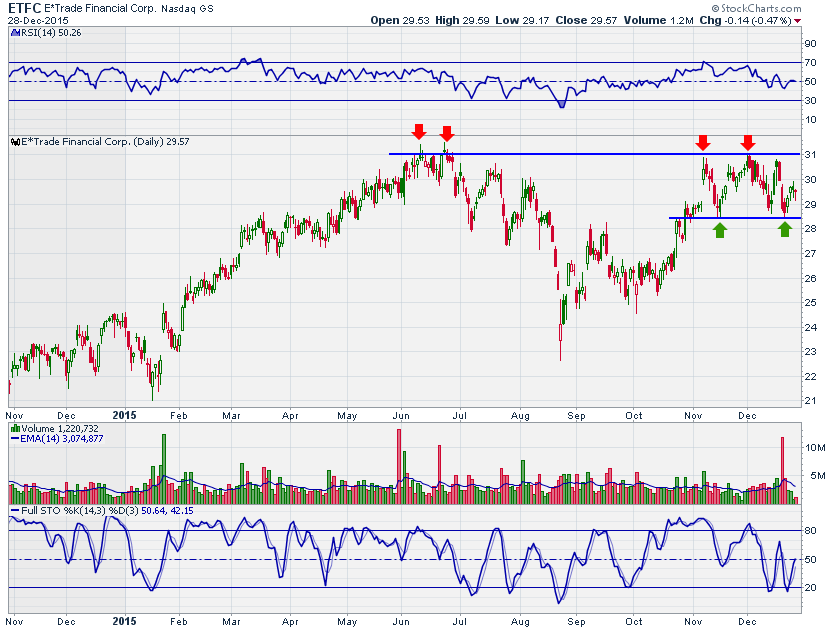
Task: Click the RSI(14) 50.26 label
Action: tap(50, 33)
